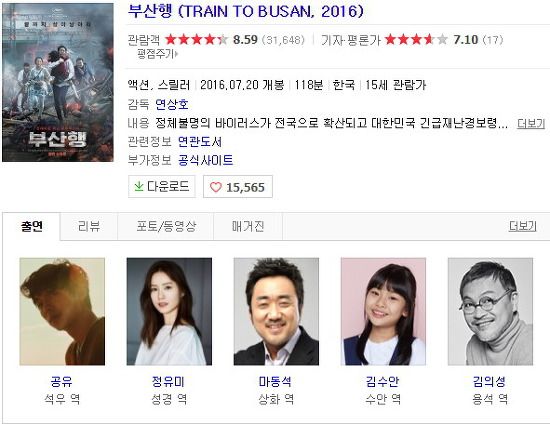This screenshot has height=425, width=550.
Task: Open 정유미 actor photo
Action: point(169,311)
